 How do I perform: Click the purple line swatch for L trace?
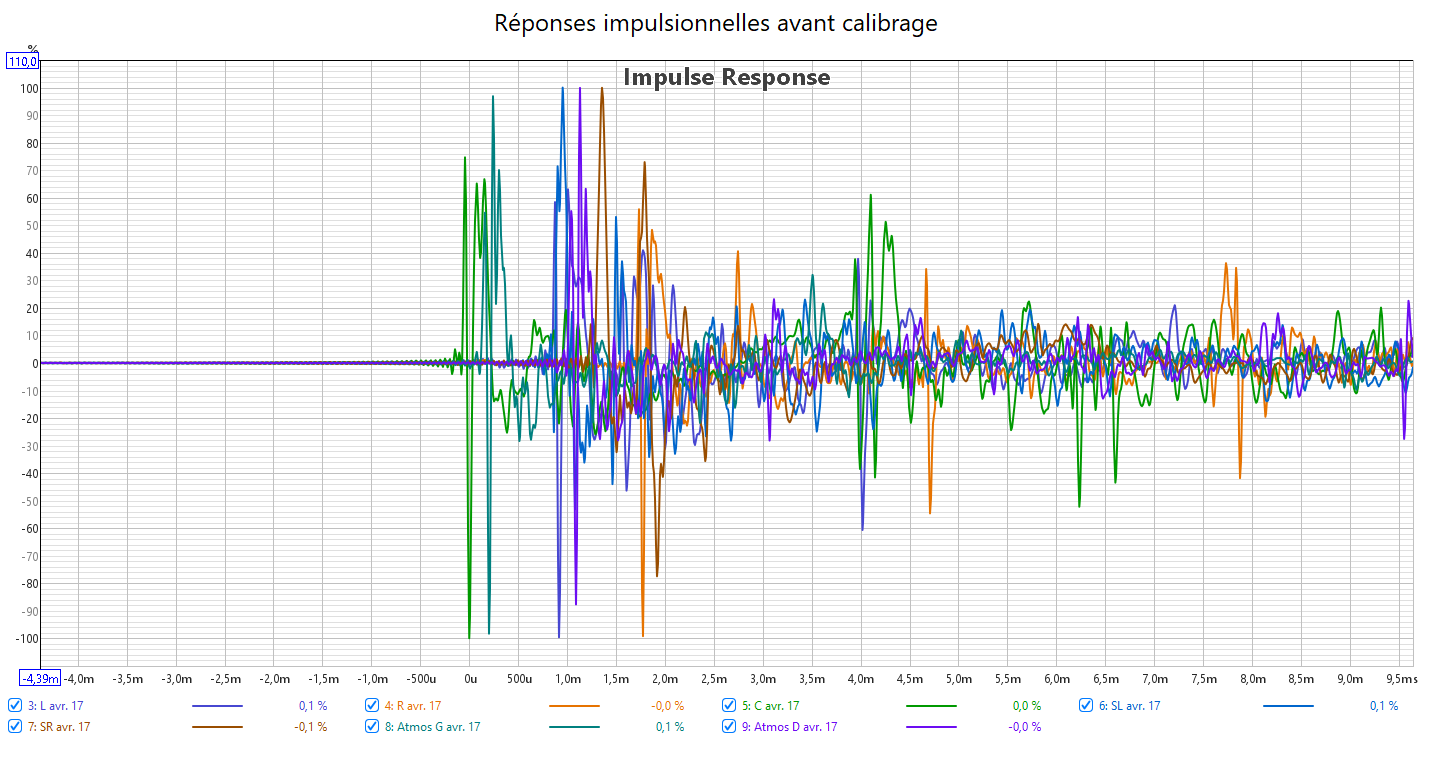[x=216, y=706]
